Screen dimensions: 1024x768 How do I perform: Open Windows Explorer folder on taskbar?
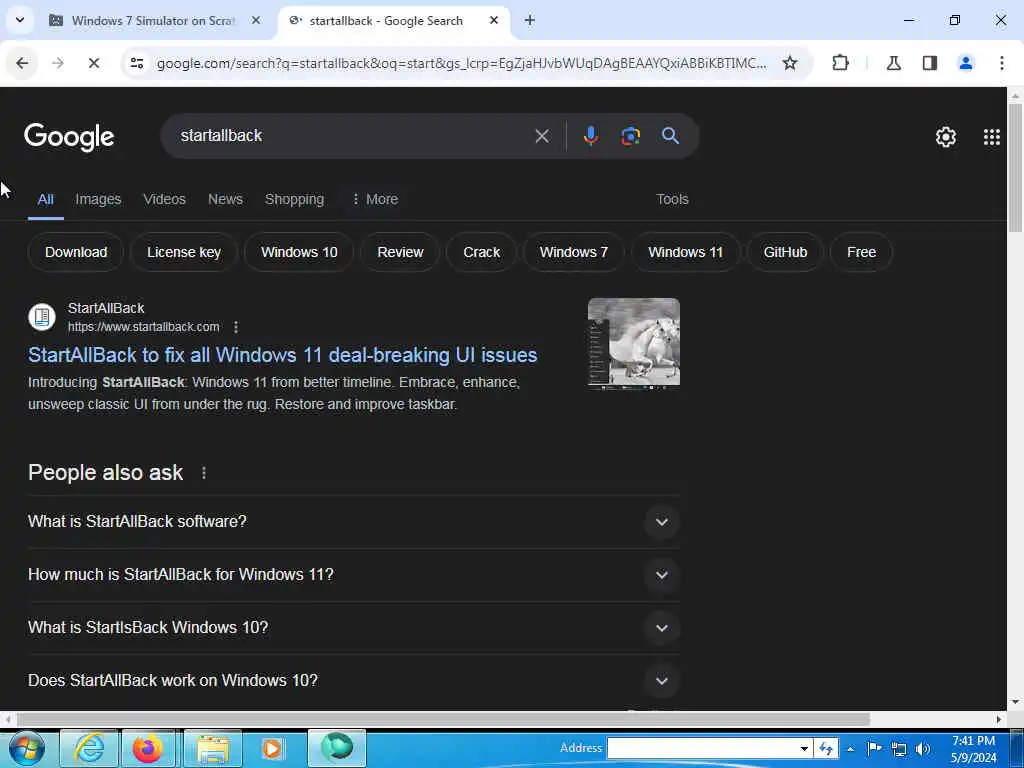[x=212, y=748]
